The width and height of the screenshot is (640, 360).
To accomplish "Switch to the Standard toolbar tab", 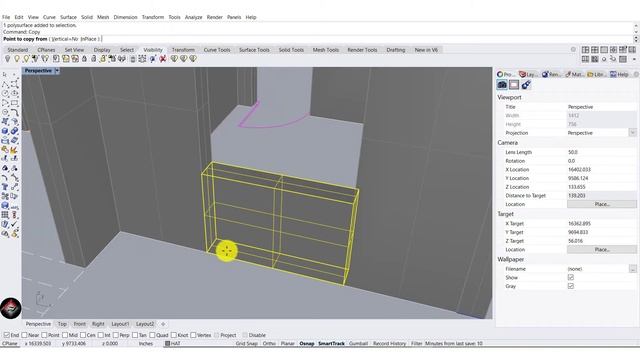I will (18, 50).
